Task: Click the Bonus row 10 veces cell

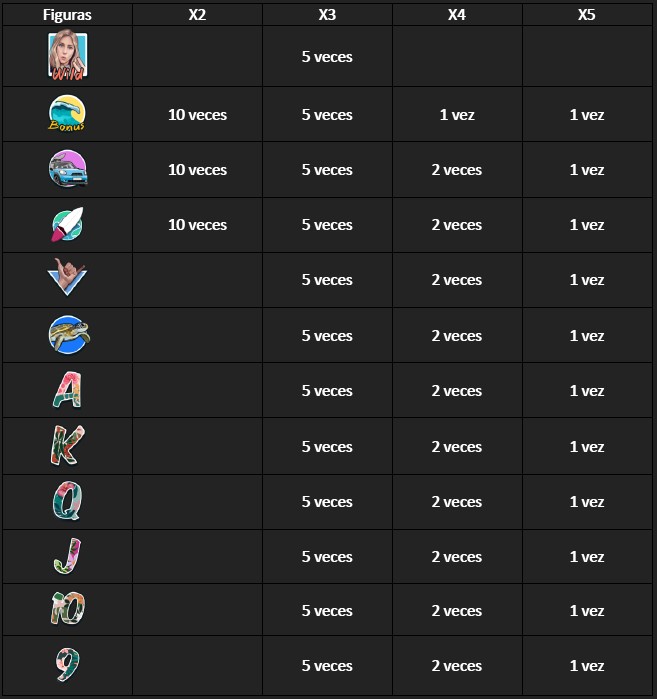Action: tap(197, 115)
